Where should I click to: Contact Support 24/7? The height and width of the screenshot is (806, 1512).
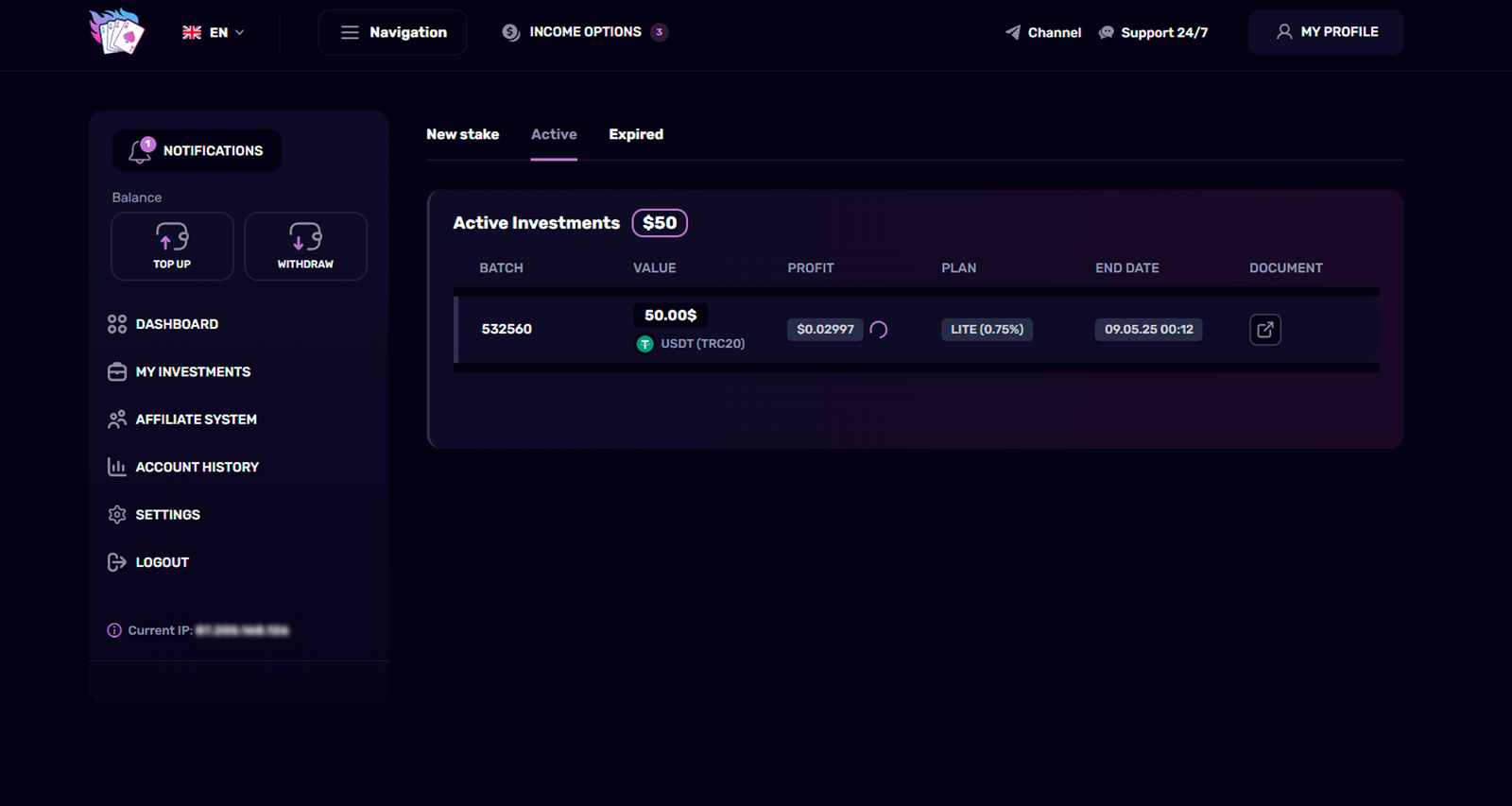click(1153, 32)
